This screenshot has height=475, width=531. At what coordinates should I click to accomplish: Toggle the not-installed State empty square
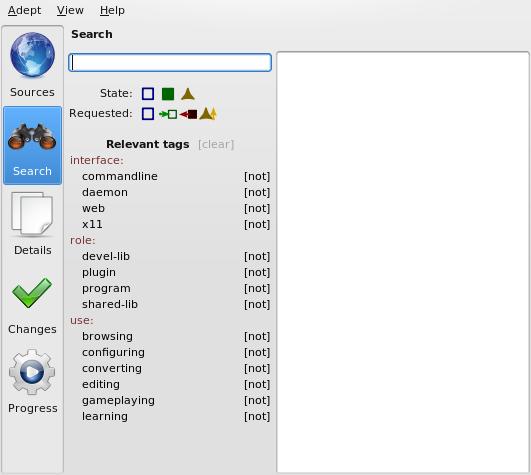[148, 94]
